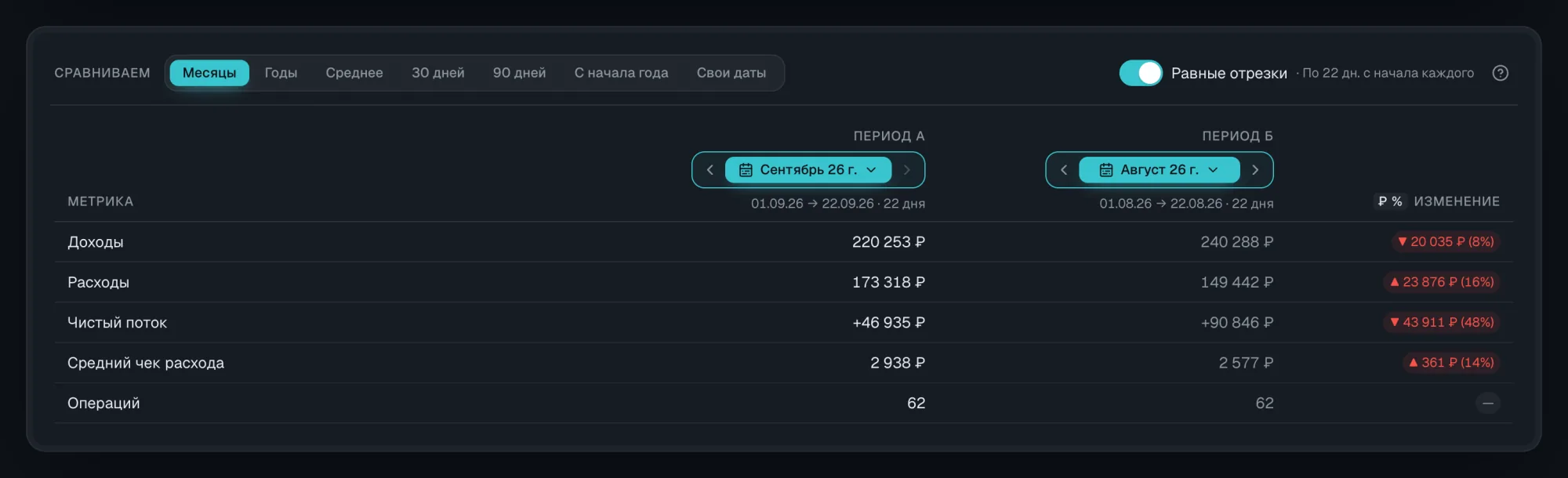Choose the Свои даты option
Viewport: 1568px width, 478px height.
point(731,73)
